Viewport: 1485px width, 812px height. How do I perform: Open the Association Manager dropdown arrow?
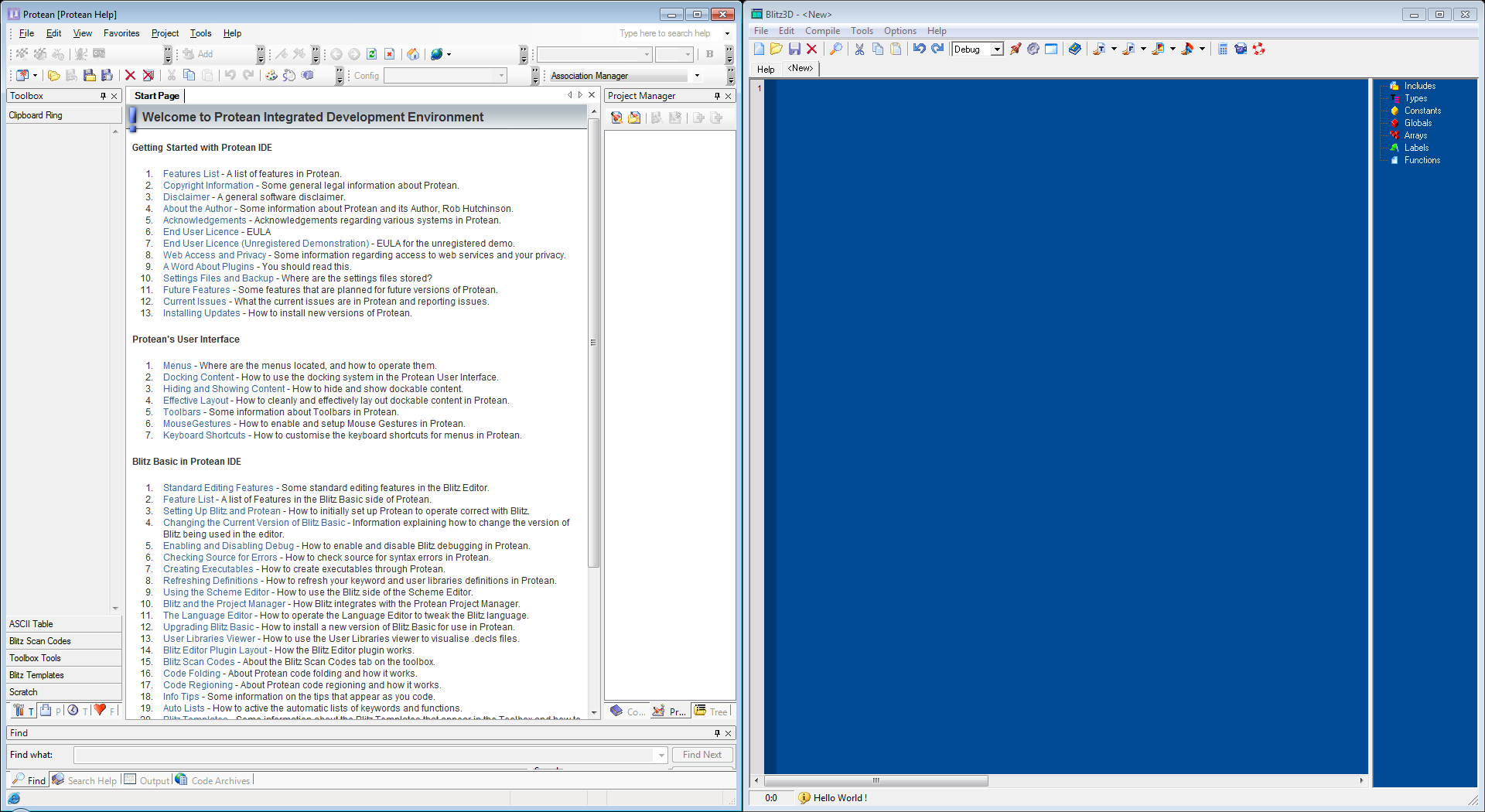(697, 76)
